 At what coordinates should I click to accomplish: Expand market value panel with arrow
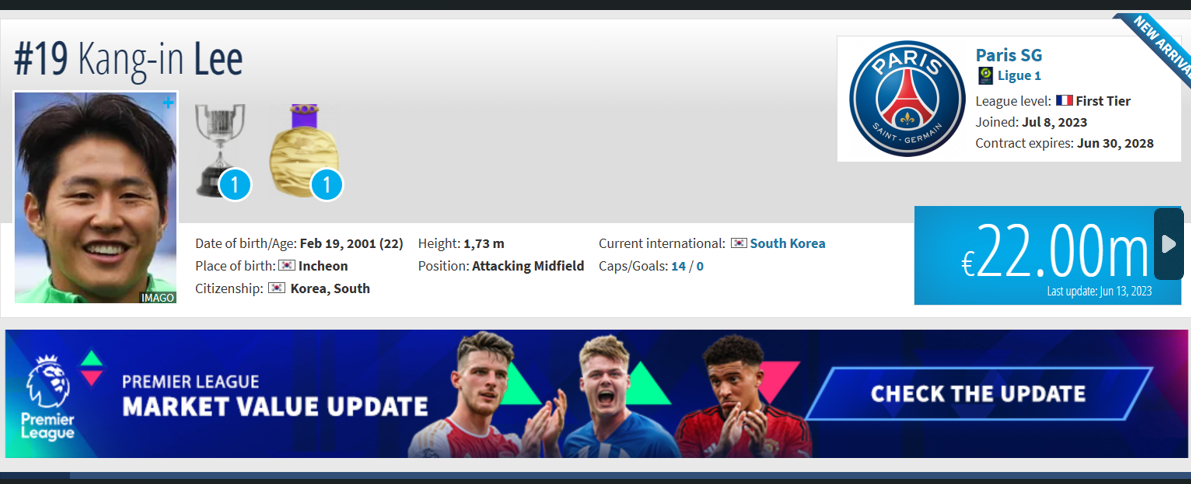1169,244
